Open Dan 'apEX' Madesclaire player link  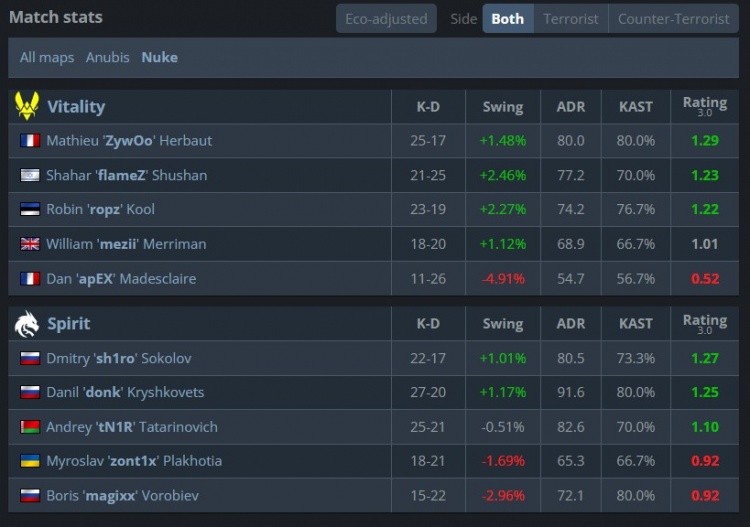pyautogui.click(x=121, y=278)
